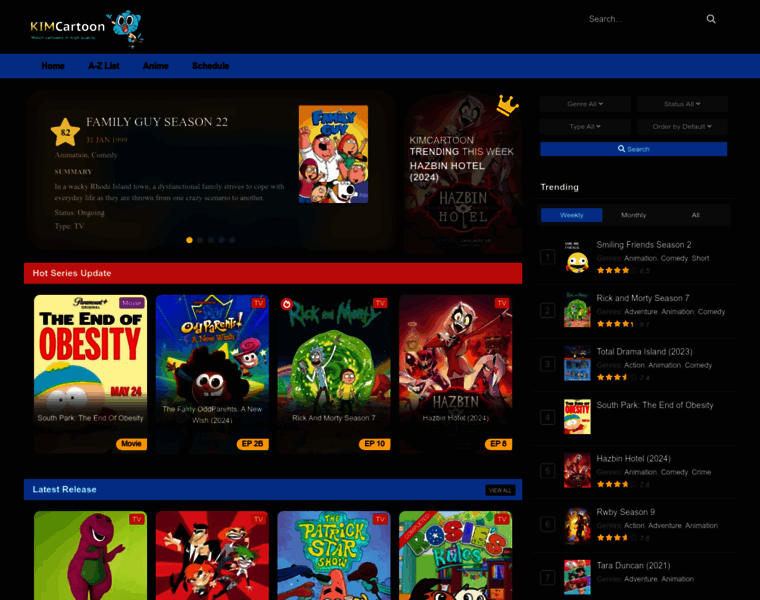Click the TV tag on Fairly OddParents card
This screenshot has height=600, width=760.
coord(259,303)
